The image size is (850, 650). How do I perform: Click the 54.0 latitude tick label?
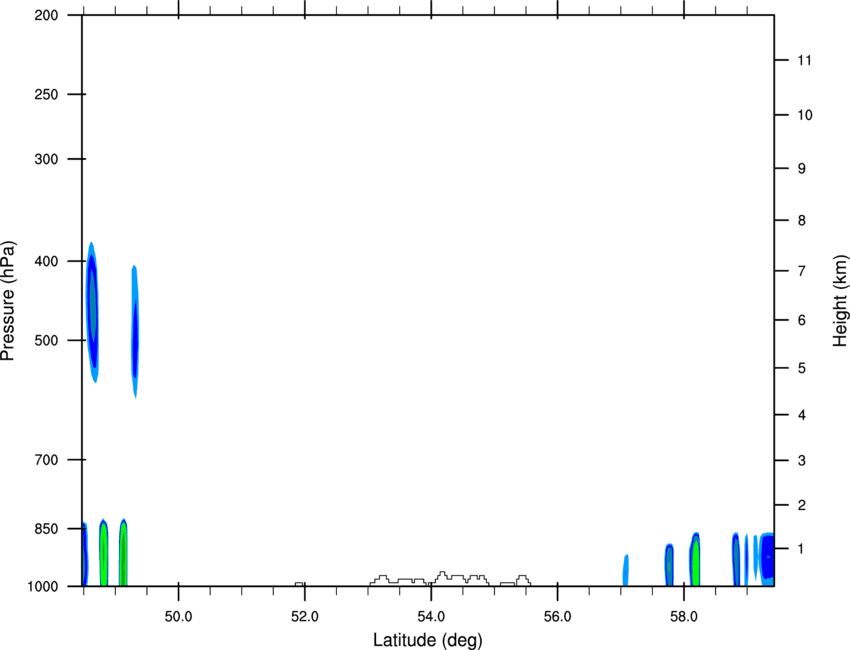click(x=431, y=617)
